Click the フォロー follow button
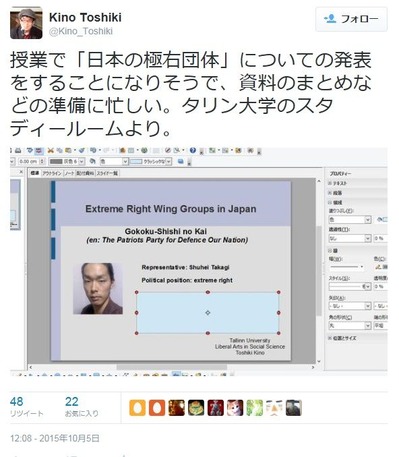399x457 pixels. tap(351, 19)
